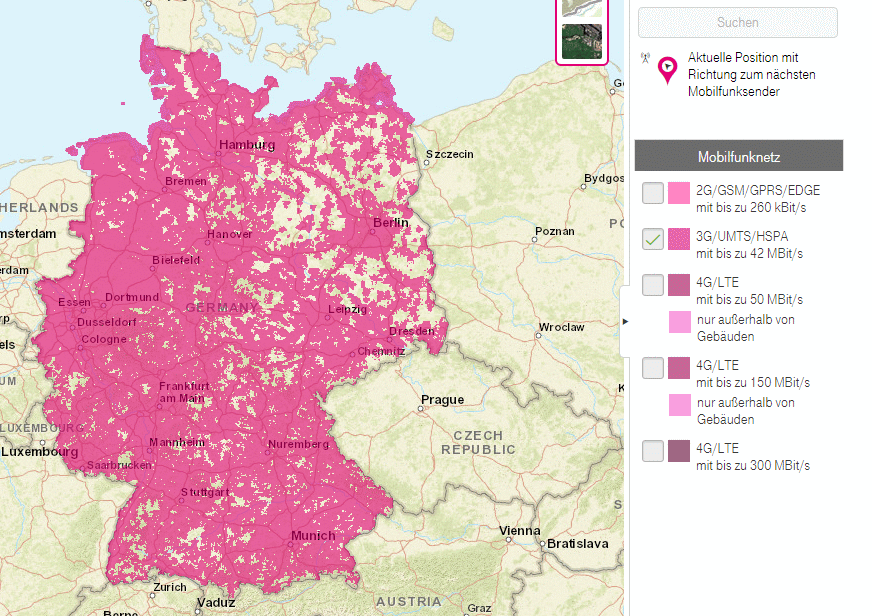This screenshot has width=872, height=616.
Task: Uncheck the 3G/UMTS/HSPA coverage layer
Action: (653, 239)
